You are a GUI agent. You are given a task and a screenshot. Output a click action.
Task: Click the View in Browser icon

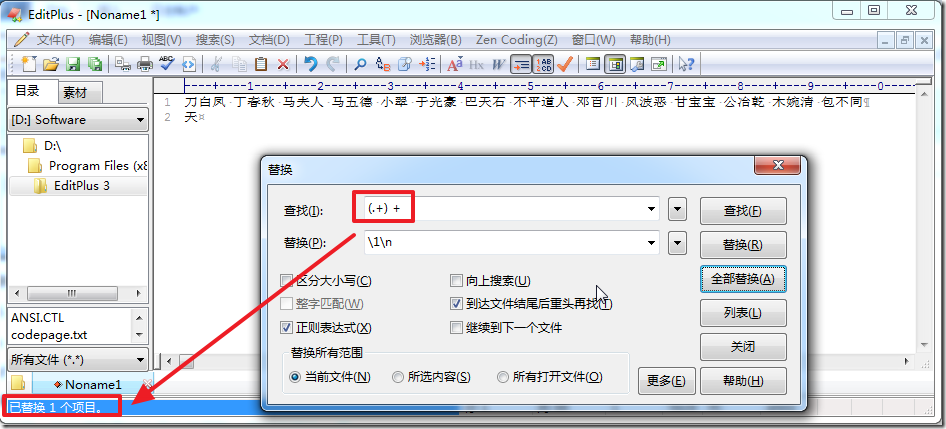[x=189, y=64]
